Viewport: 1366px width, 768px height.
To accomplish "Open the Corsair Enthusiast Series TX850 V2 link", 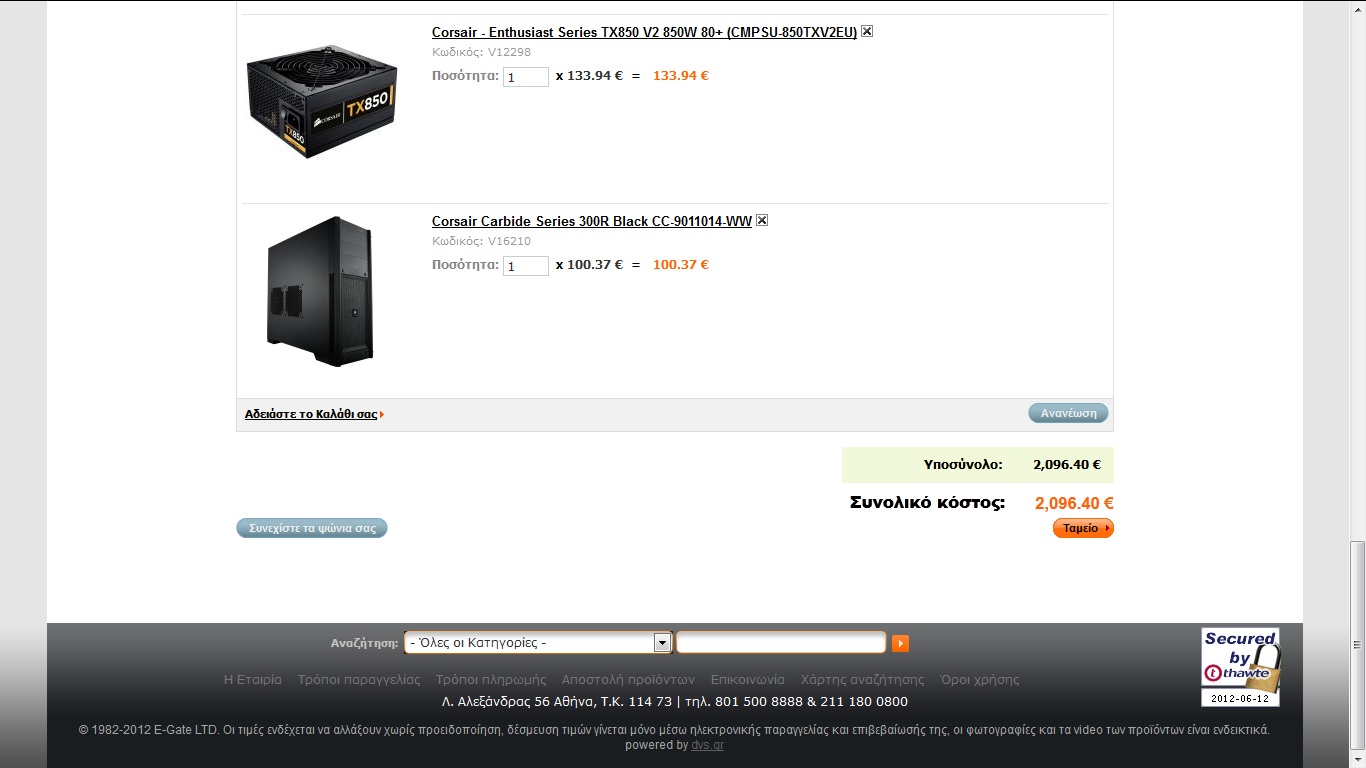I will (x=644, y=32).
